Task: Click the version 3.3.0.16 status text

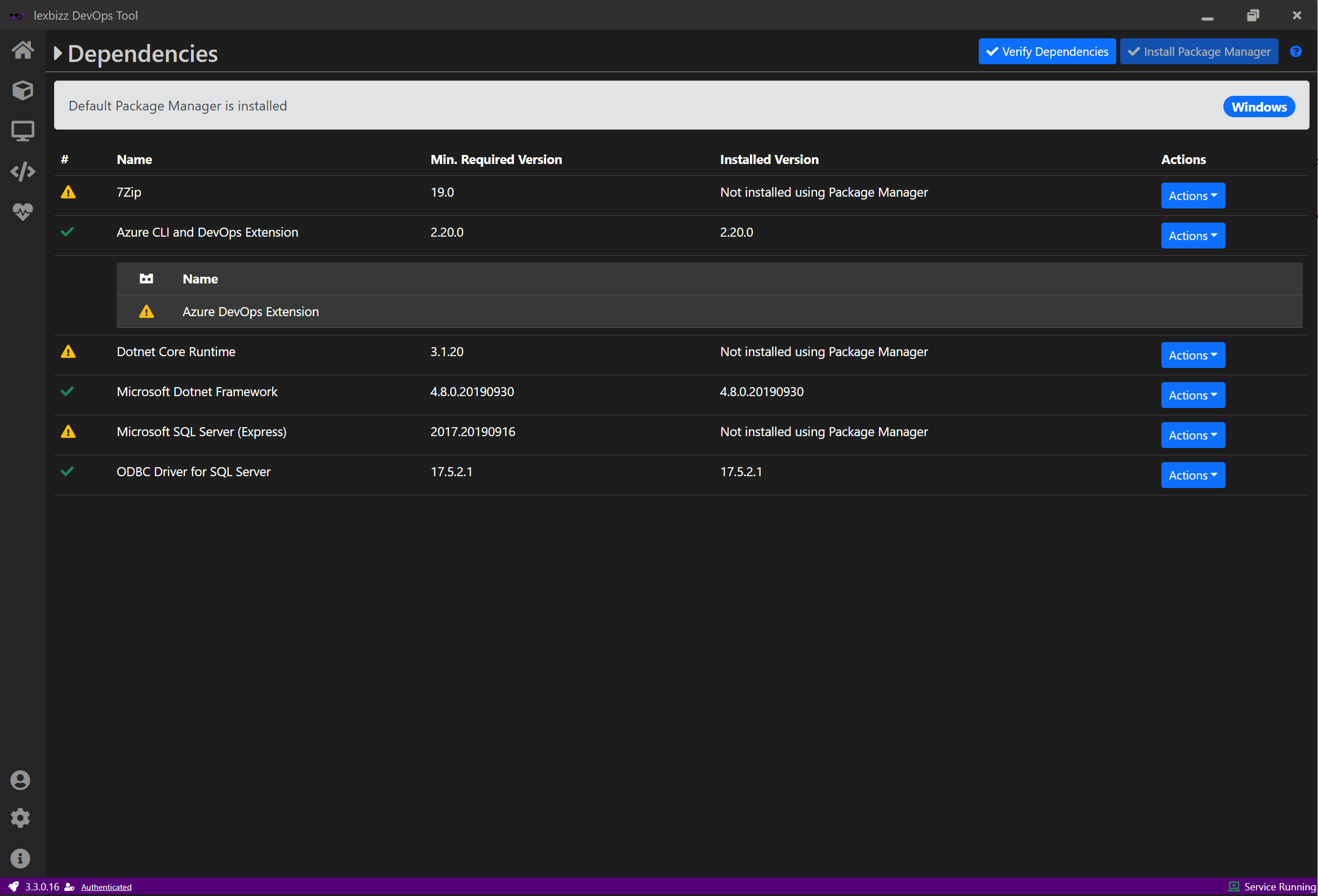Action: (x=42, y=886)
